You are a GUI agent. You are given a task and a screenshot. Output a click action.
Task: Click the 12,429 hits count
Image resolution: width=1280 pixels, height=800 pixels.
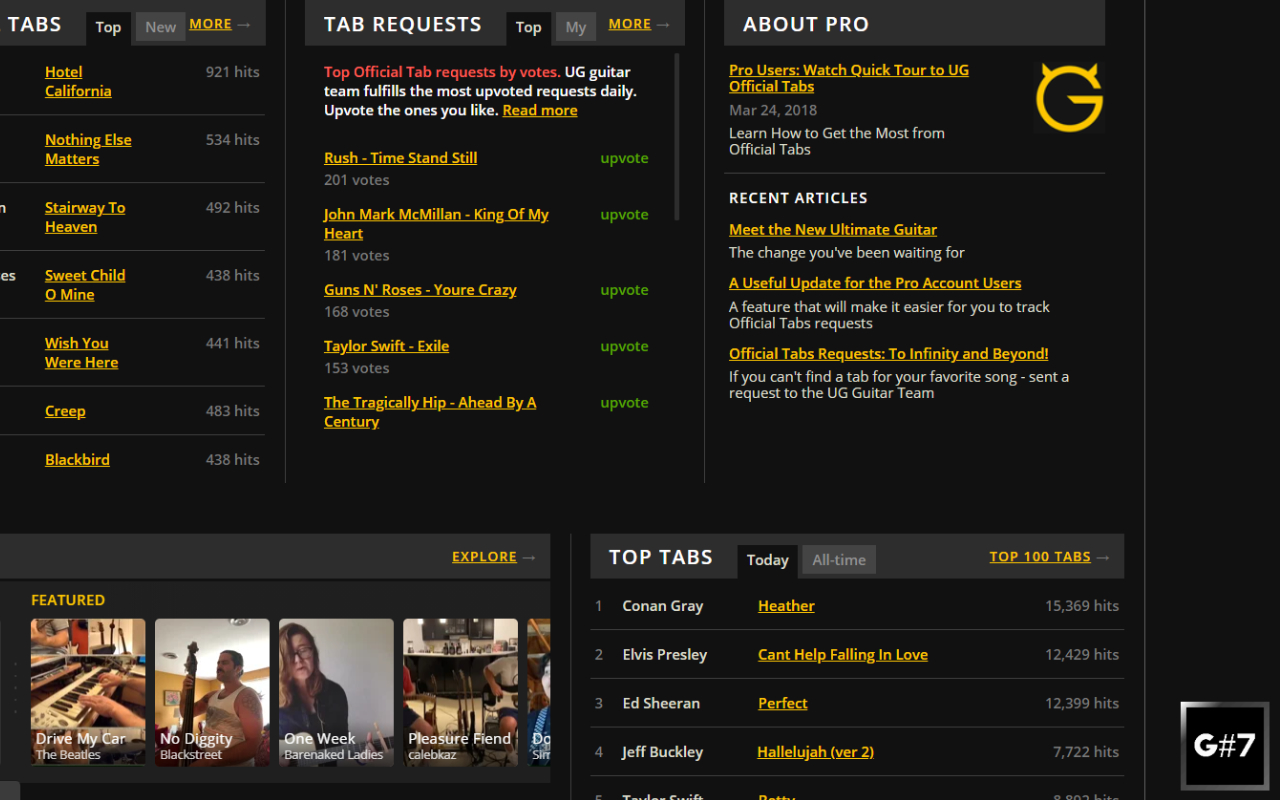click(x=1082, y=655)
